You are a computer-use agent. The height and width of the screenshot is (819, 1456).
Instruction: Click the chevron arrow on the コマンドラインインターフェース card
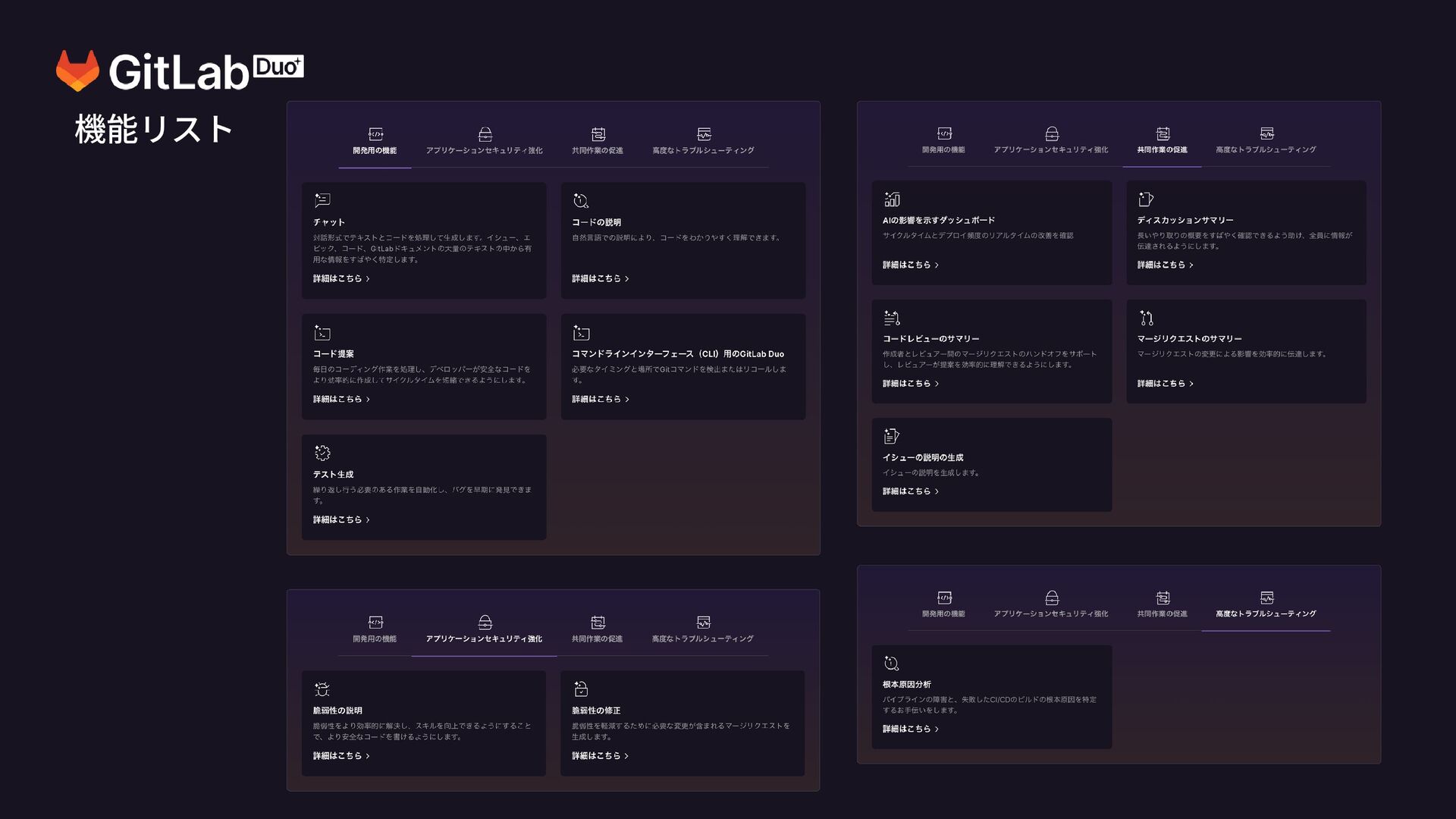pyautogui.click(x=626, y=400)
